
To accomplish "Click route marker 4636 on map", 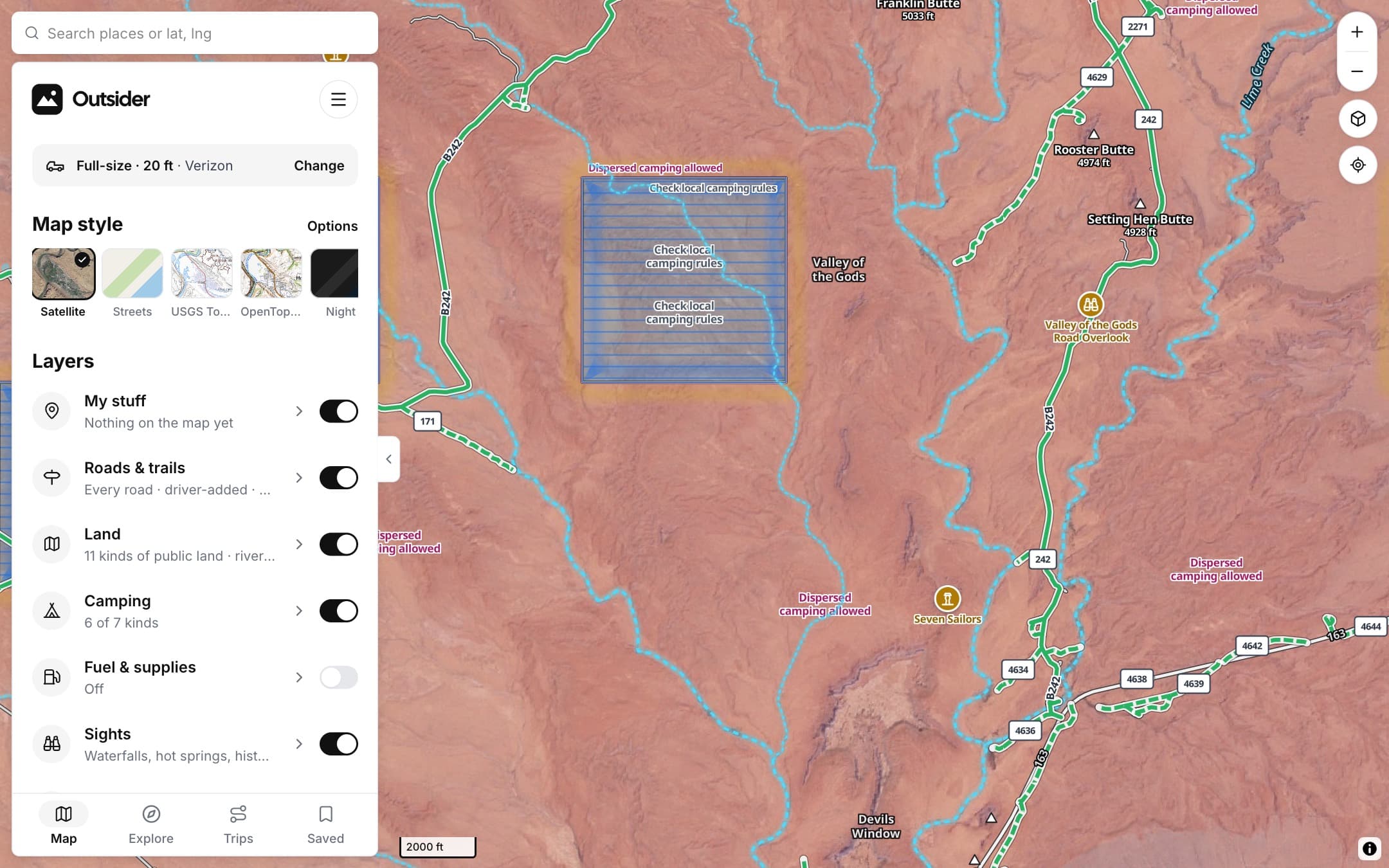I will (x=1025, y=730).
